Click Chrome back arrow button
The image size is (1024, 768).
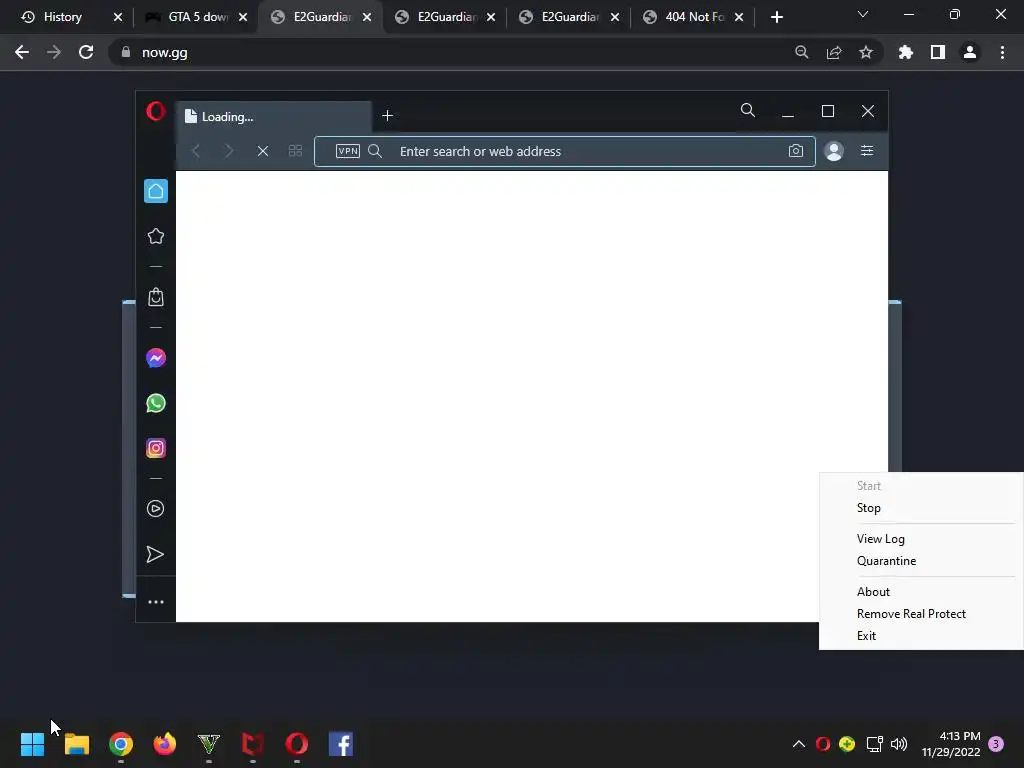[x=22, y=52]
